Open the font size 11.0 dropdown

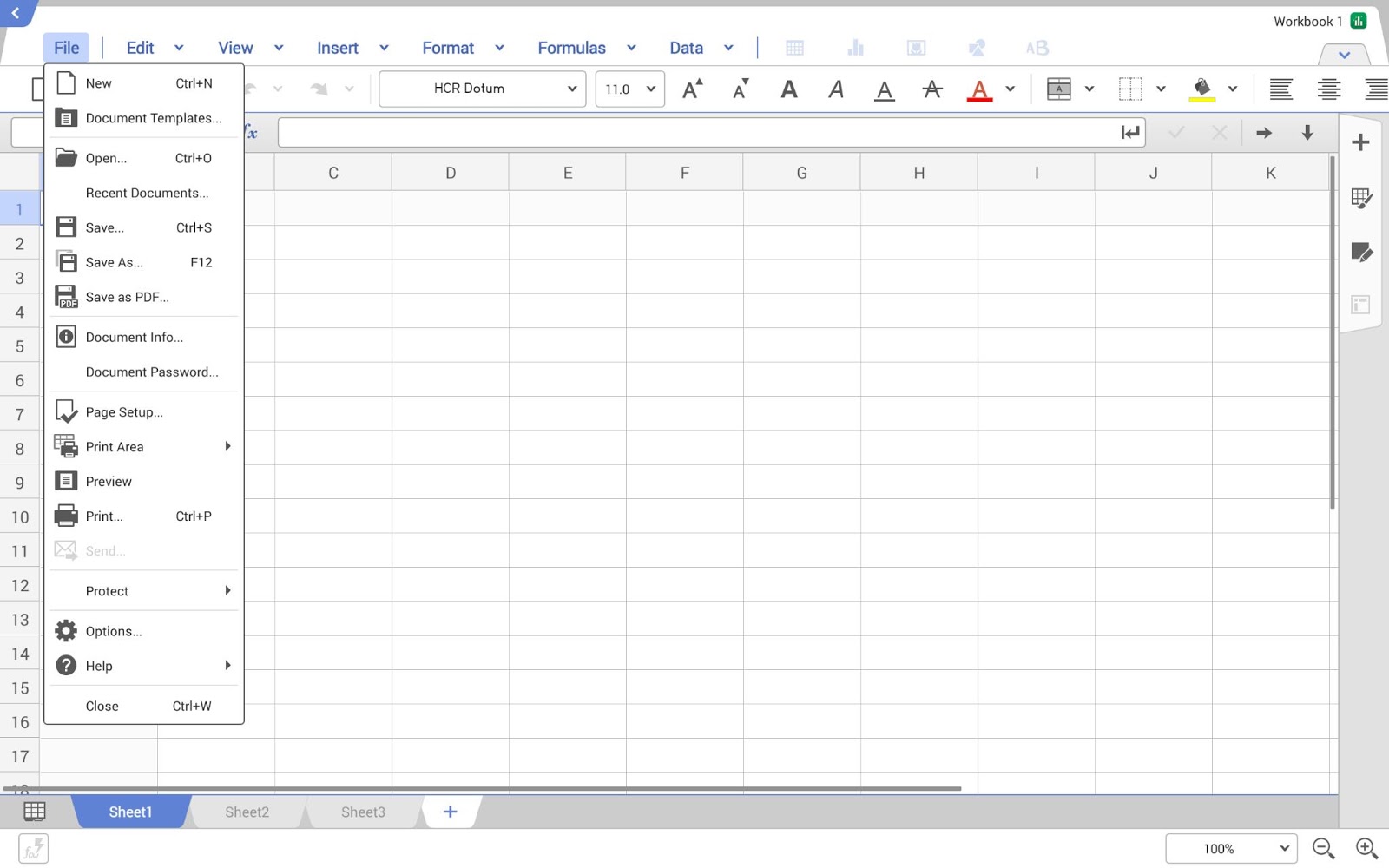coord(629,89)
